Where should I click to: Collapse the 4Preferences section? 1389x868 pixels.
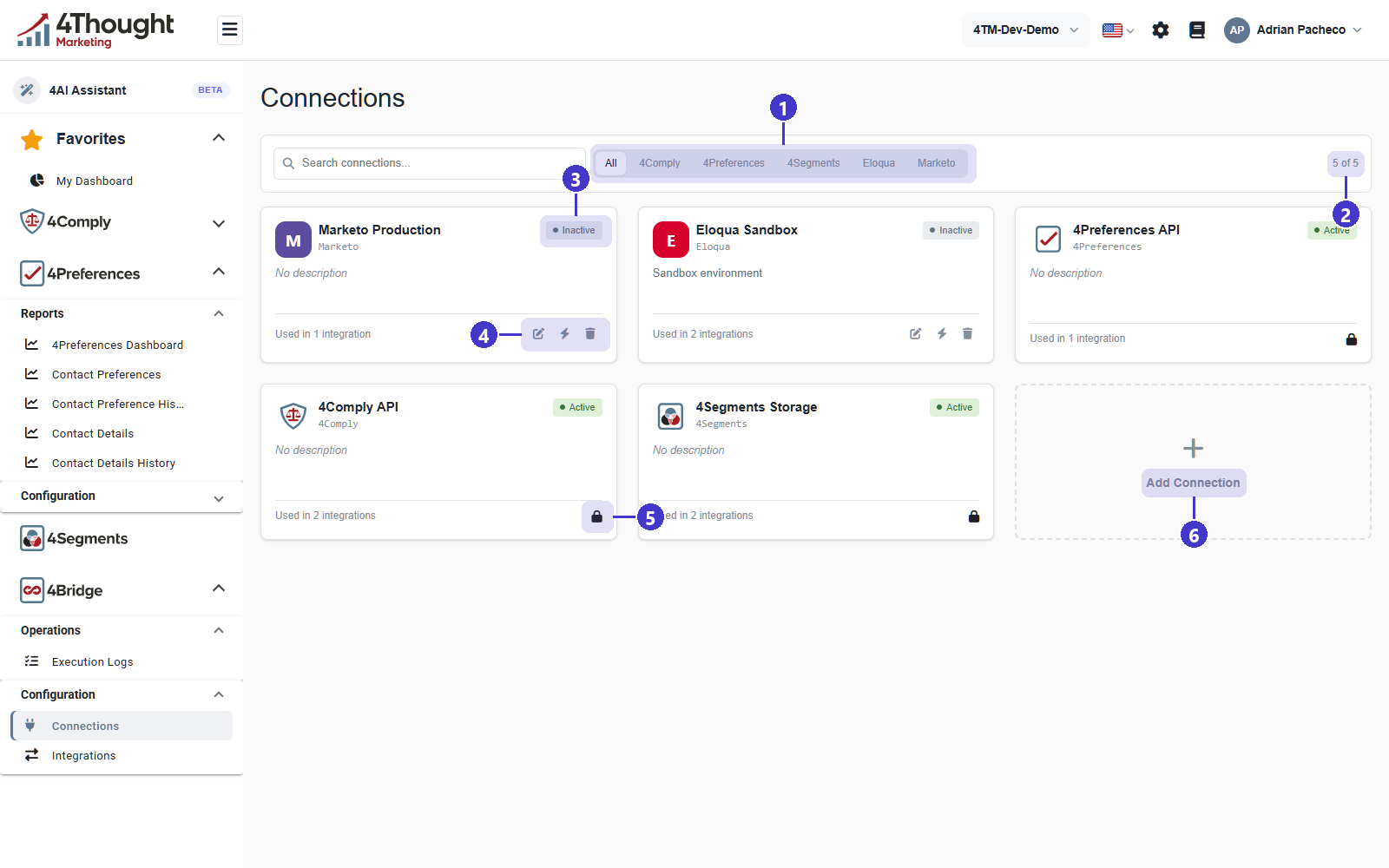coord(219,272)
